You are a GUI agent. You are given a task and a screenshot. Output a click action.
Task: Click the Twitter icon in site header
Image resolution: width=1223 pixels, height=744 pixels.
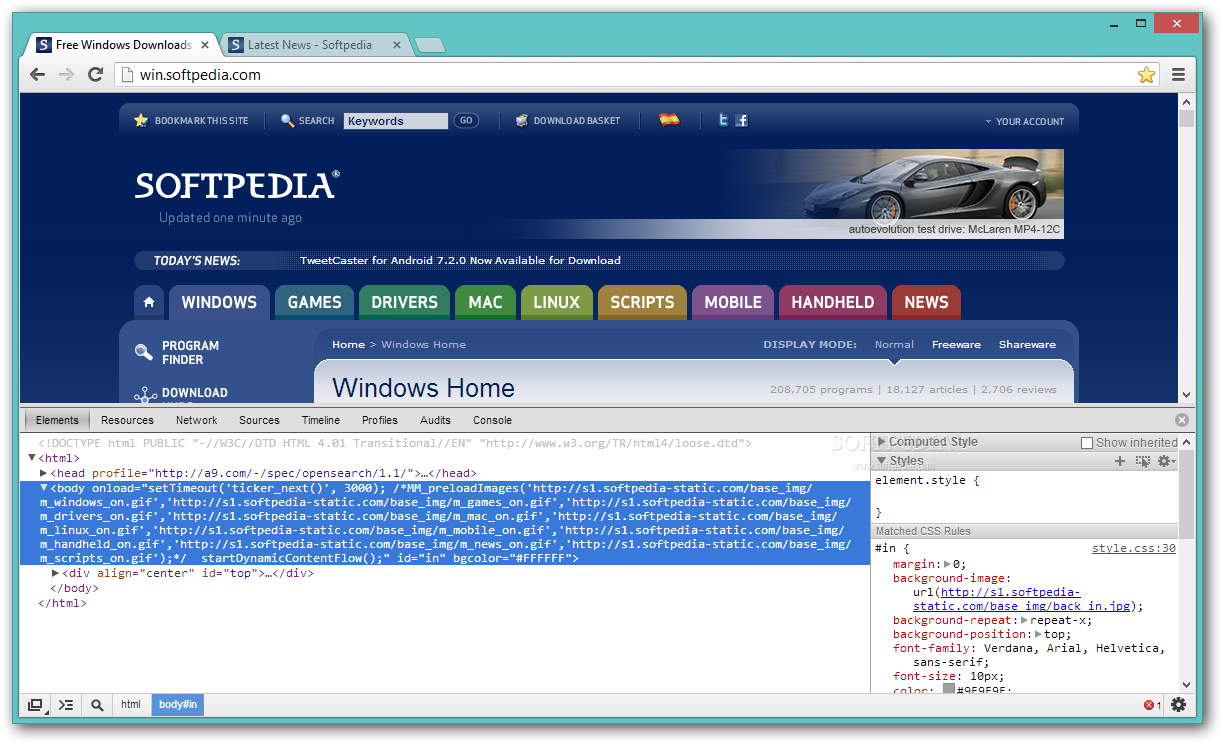coord(723,120)
